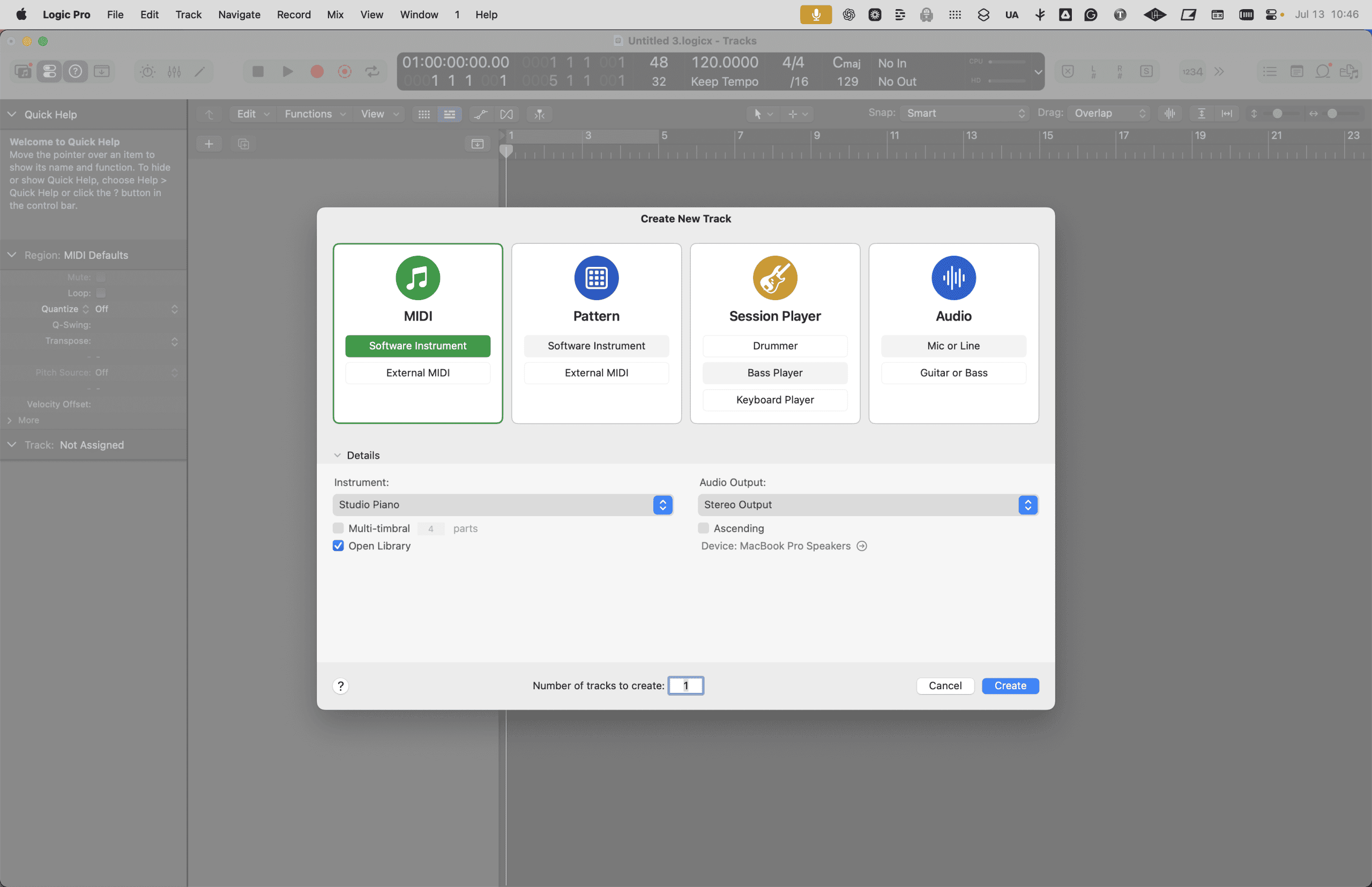Uncheck the Open Library checkbox

click(x=338, y=546)
